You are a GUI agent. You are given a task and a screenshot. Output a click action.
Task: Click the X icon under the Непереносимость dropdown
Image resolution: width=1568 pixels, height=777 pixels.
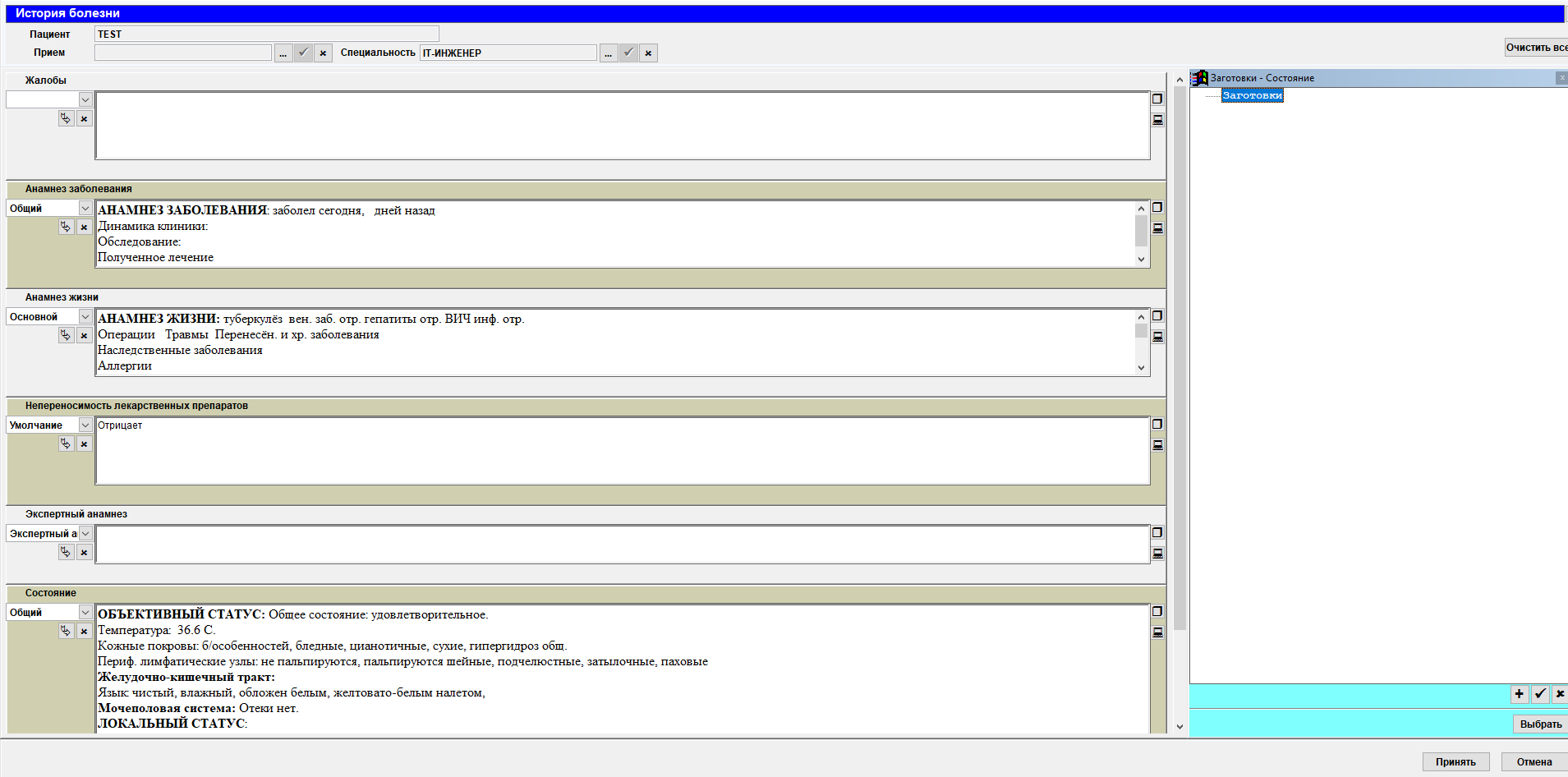[84, 444]
